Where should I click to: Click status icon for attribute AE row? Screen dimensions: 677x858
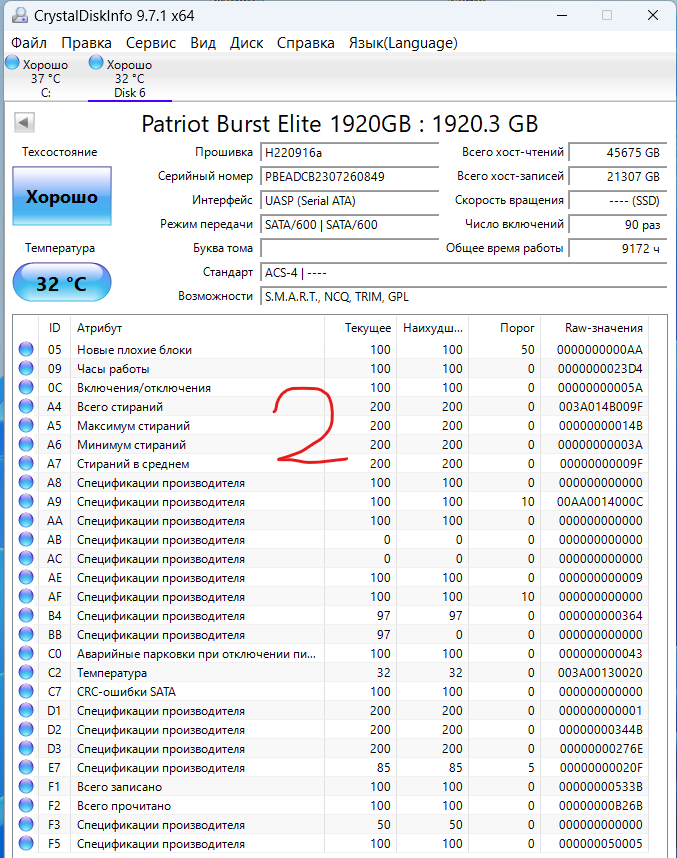tap(26, 577)
